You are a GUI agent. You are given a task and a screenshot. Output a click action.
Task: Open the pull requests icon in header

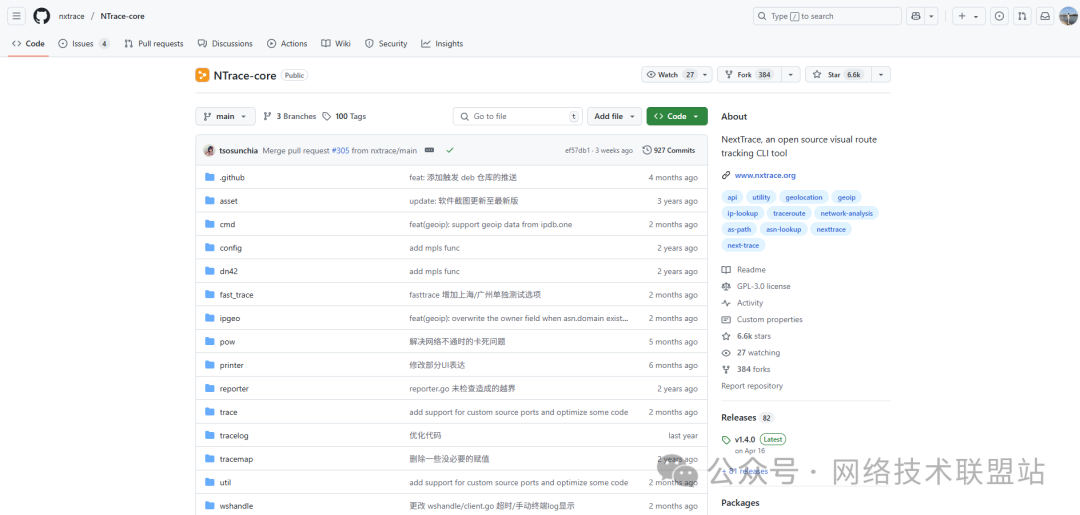click(x=1023, y=16)
